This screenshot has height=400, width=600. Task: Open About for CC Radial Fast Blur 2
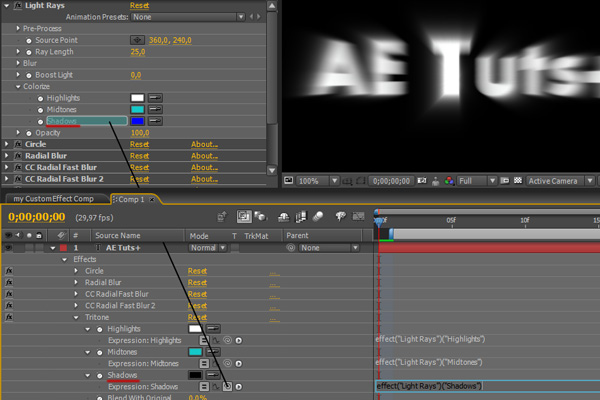click(204, 179)
